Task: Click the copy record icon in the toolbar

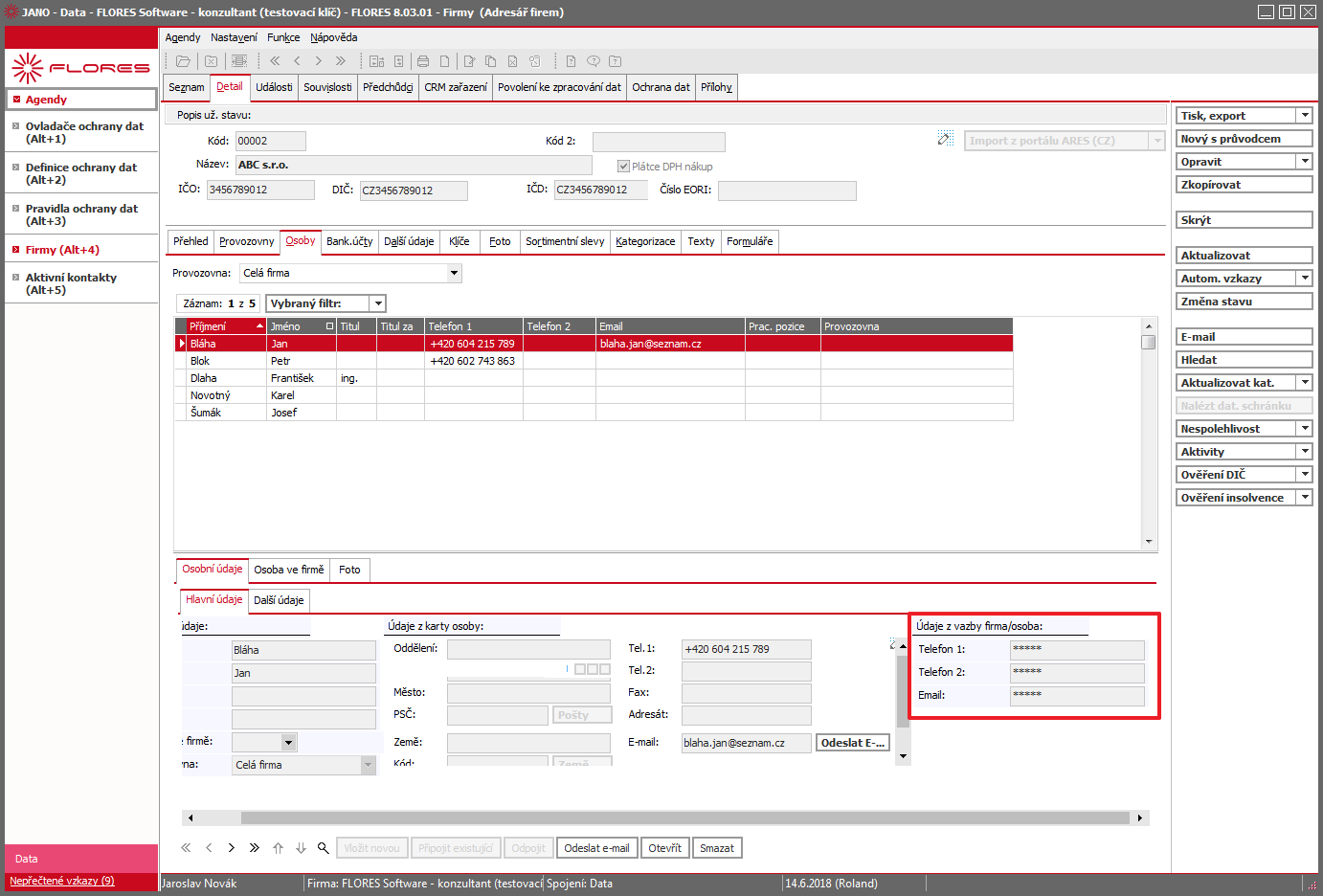Action: [490, 61]
